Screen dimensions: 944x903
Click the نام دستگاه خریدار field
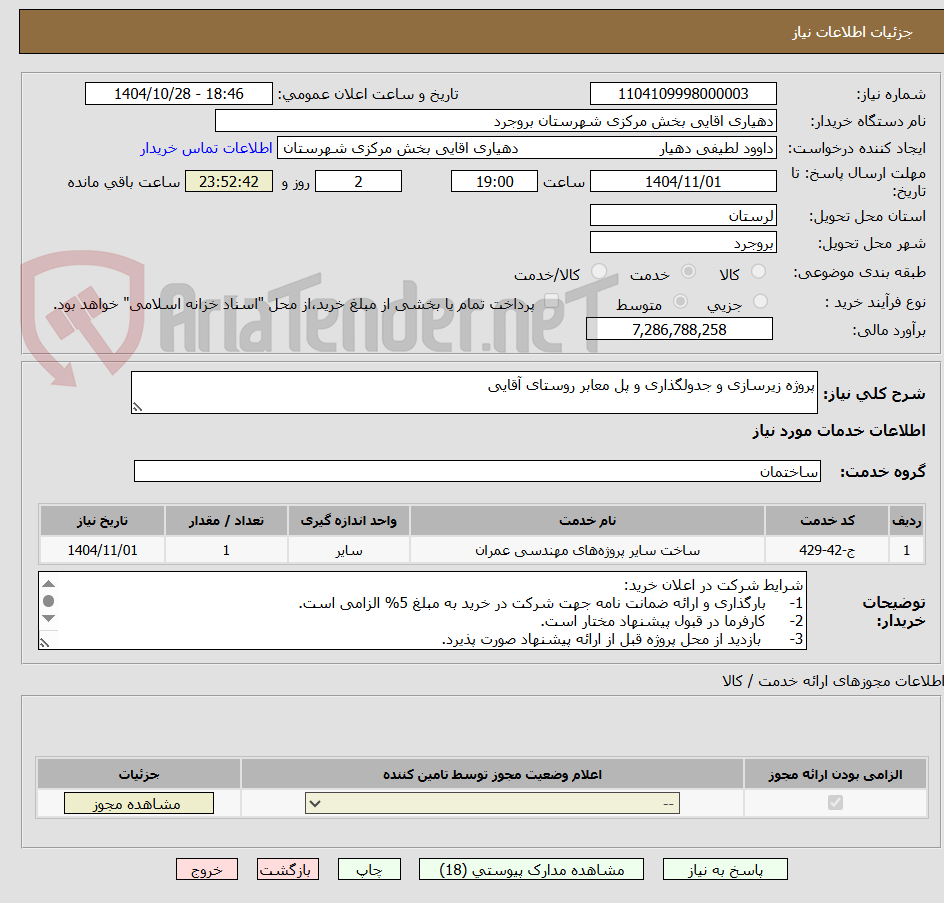point(495,121)
